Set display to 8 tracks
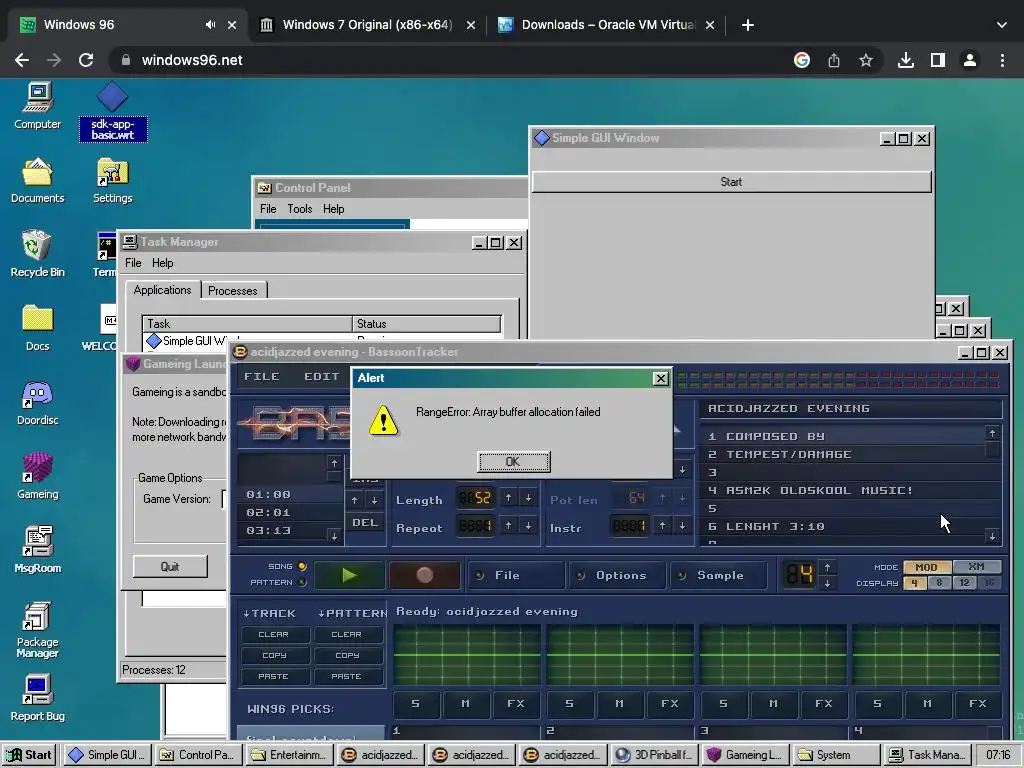The height and width of the screenshot is (768, 1024). pos(939,583)
